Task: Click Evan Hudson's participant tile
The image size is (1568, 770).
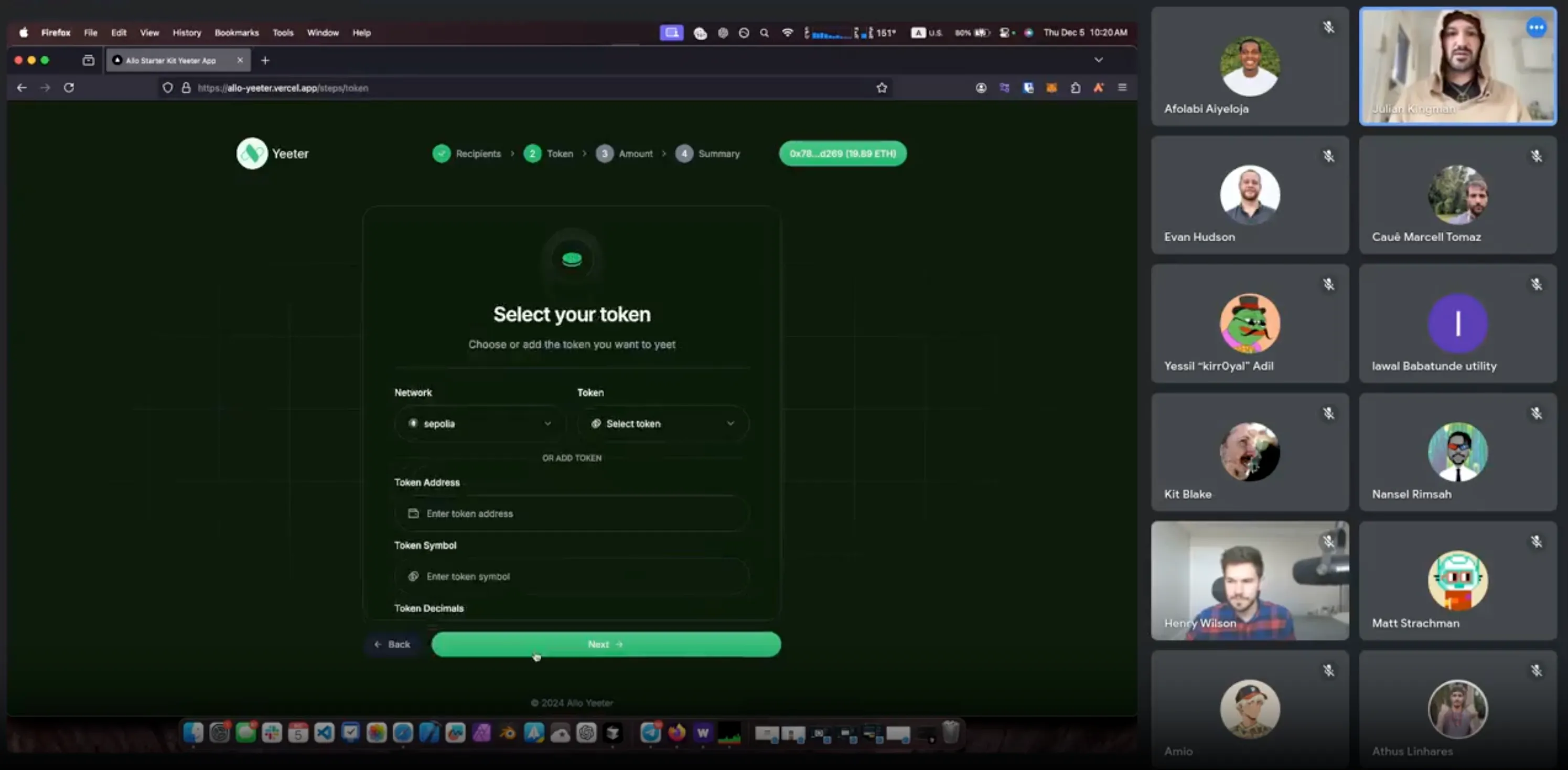Action: click(x=1250, y=195)
